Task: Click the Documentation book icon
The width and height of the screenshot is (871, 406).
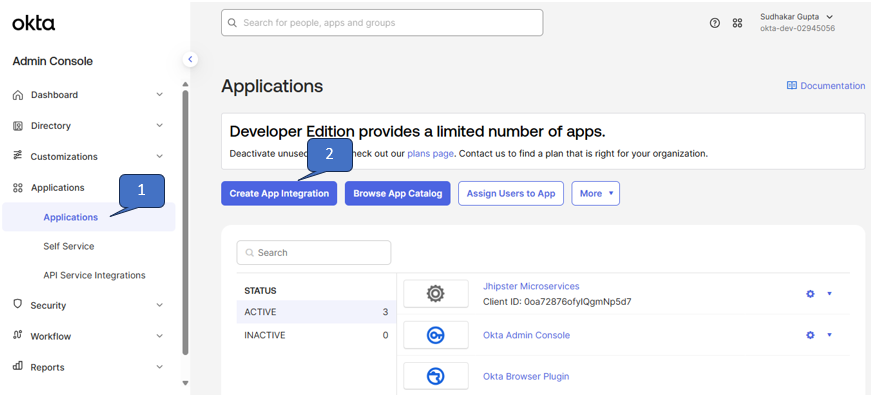Action: pyautogui.click(x=792, y=86)
